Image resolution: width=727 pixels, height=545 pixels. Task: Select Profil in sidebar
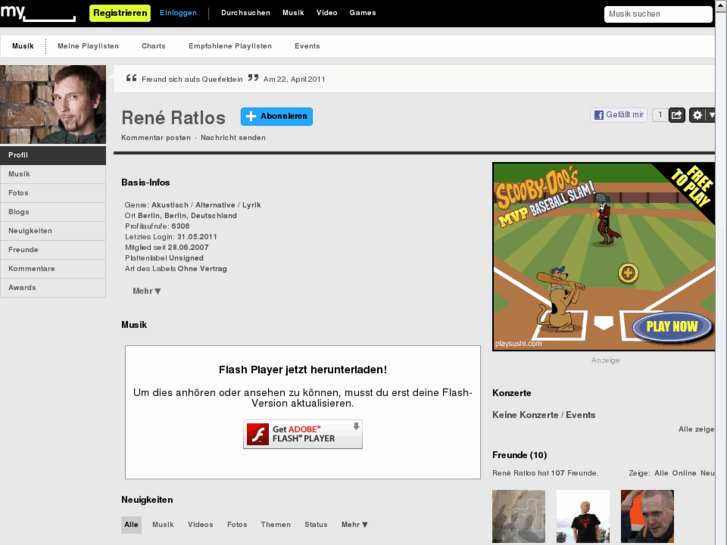pyautogui.click(x=53, y=155)
